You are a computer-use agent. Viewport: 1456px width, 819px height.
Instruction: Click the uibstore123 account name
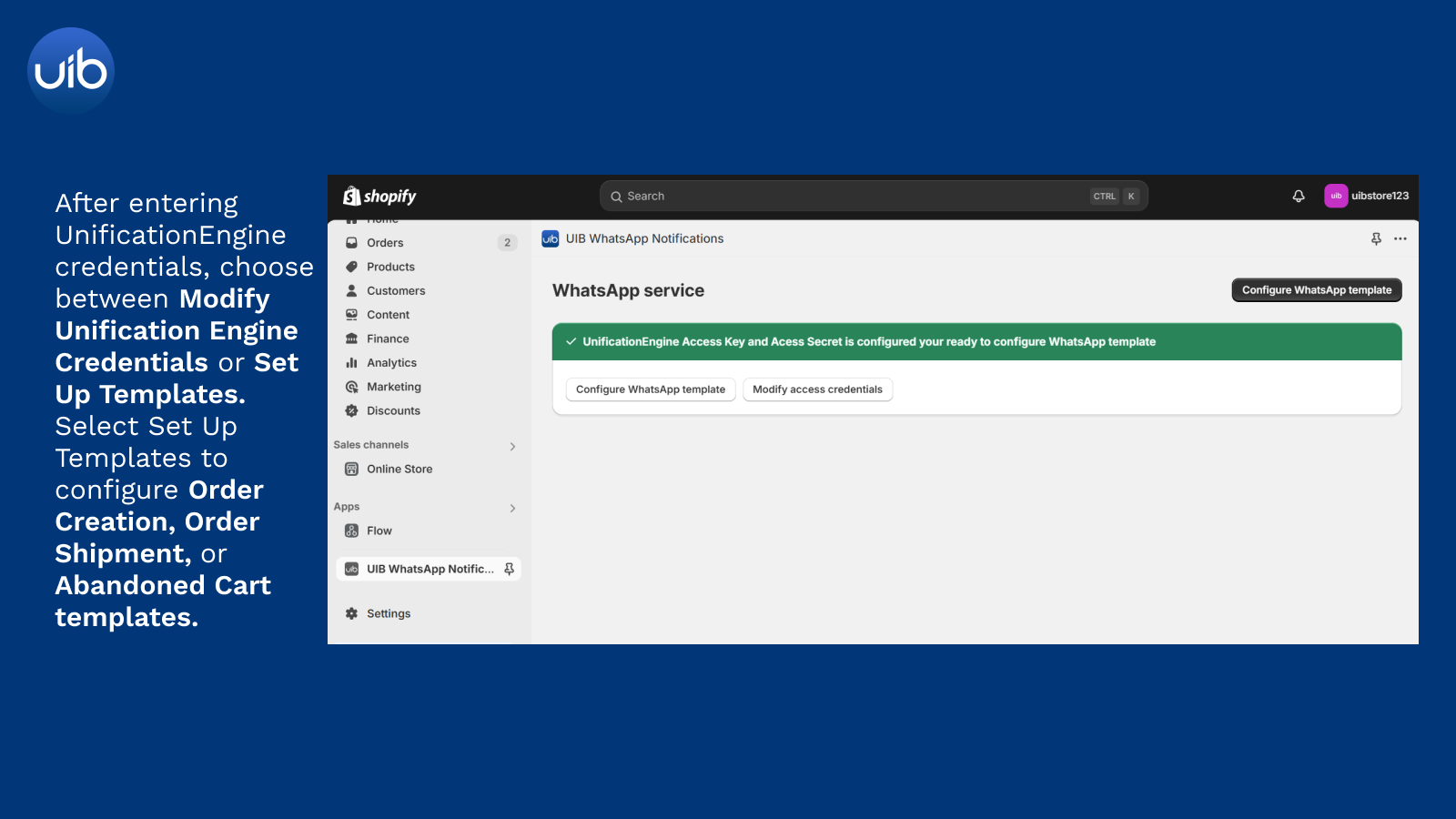pyautogui.click(x=1380, y=196)
